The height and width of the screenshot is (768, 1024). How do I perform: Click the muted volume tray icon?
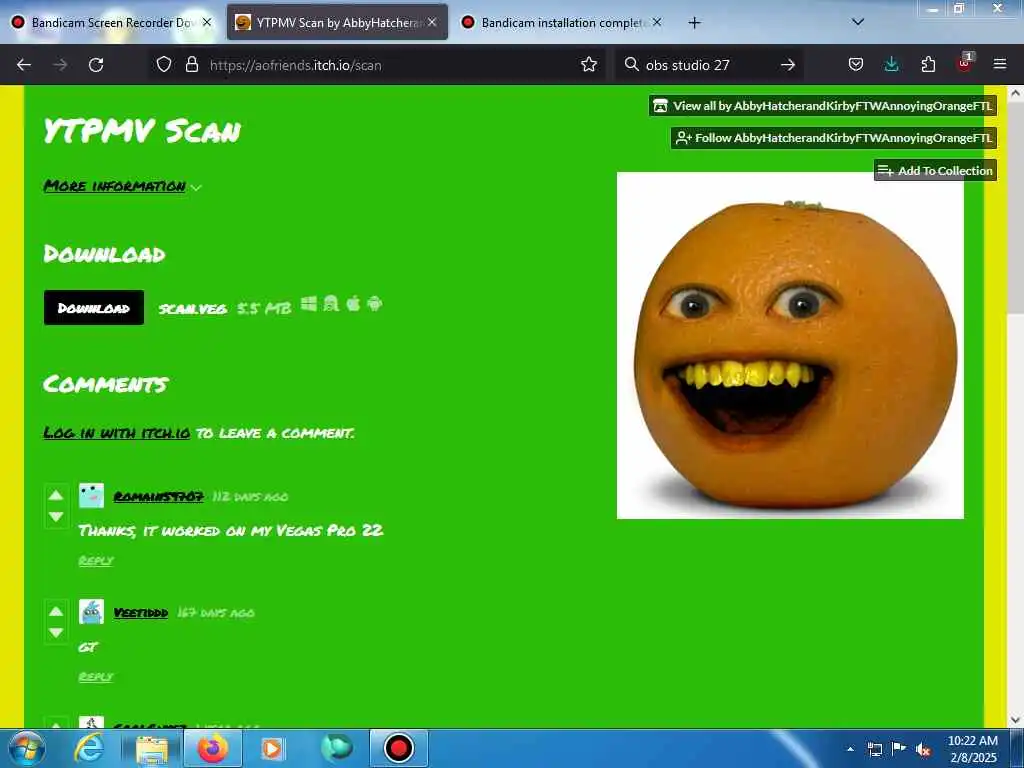click(923, 750)
